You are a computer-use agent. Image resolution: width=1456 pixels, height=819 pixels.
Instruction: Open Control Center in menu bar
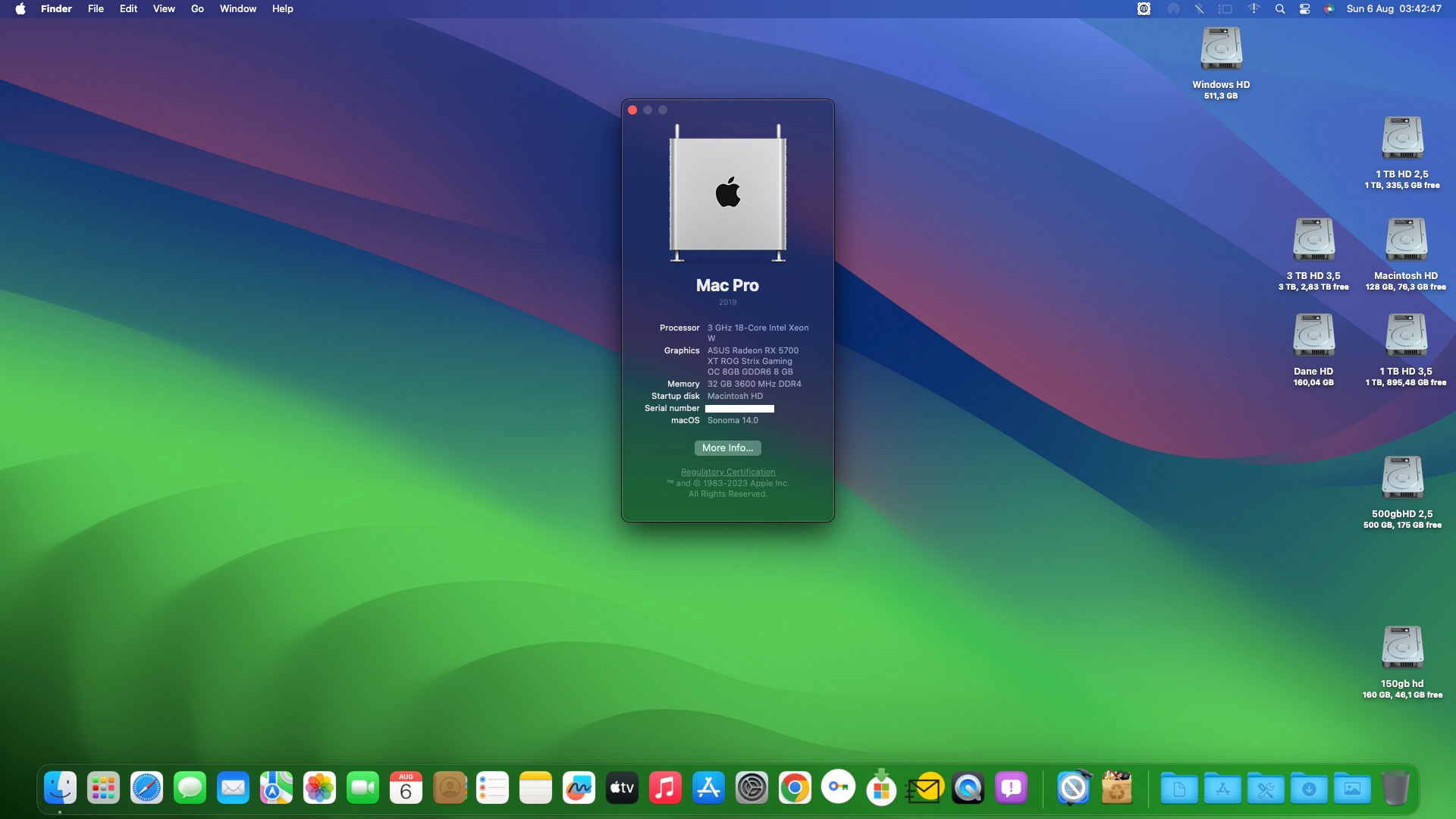1304,9
